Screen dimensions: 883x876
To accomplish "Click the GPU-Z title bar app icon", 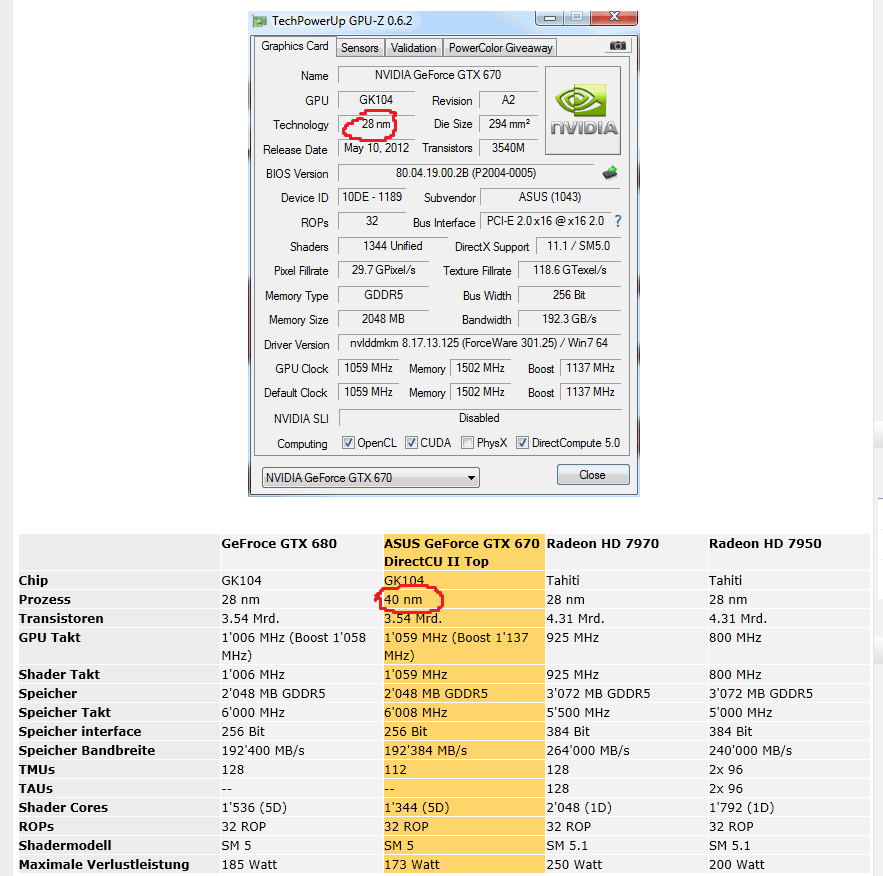I will point(259,21).
